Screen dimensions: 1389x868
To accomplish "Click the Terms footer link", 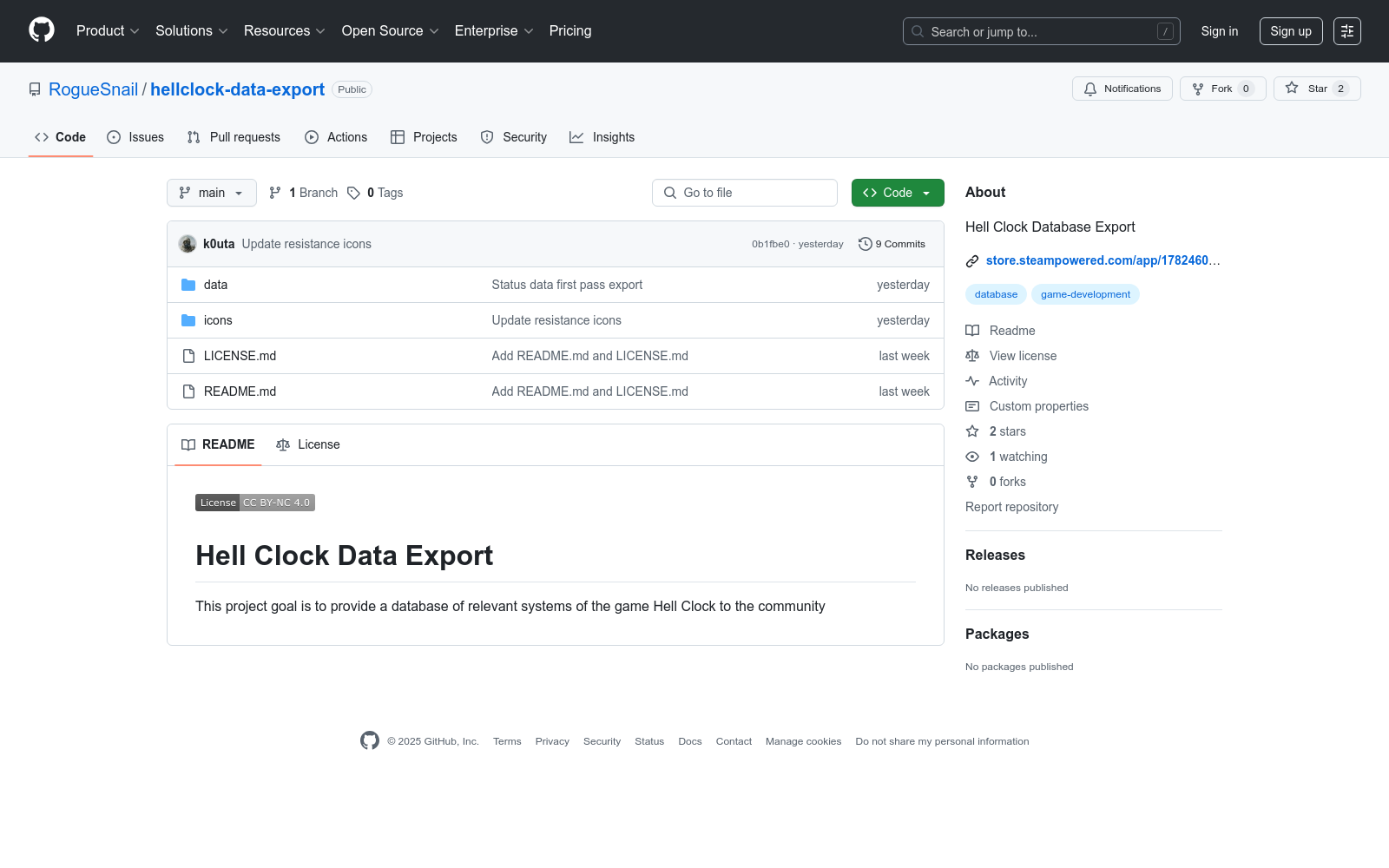I will (x=507, y=741).
